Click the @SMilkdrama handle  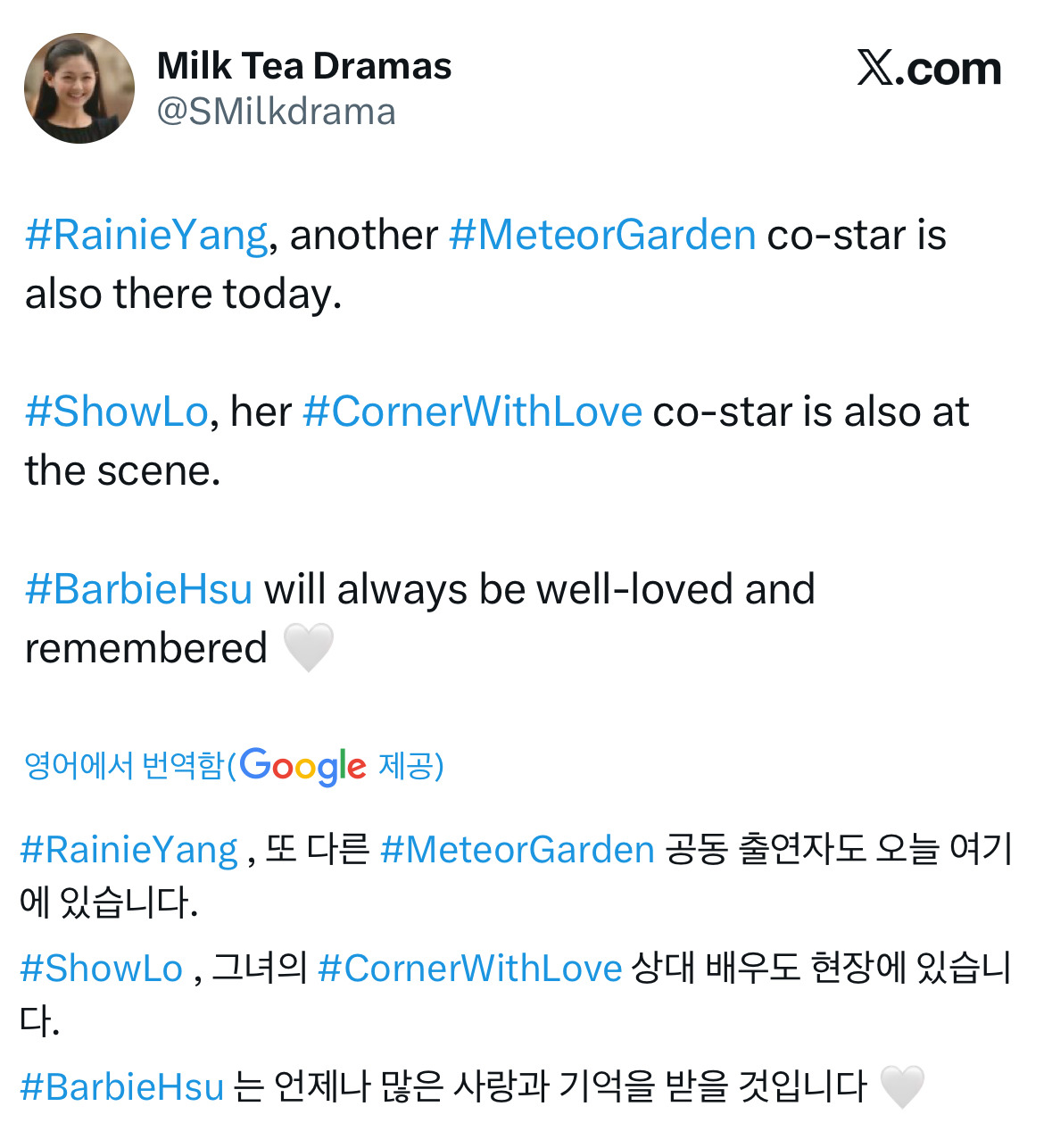[x=277, y=112]
